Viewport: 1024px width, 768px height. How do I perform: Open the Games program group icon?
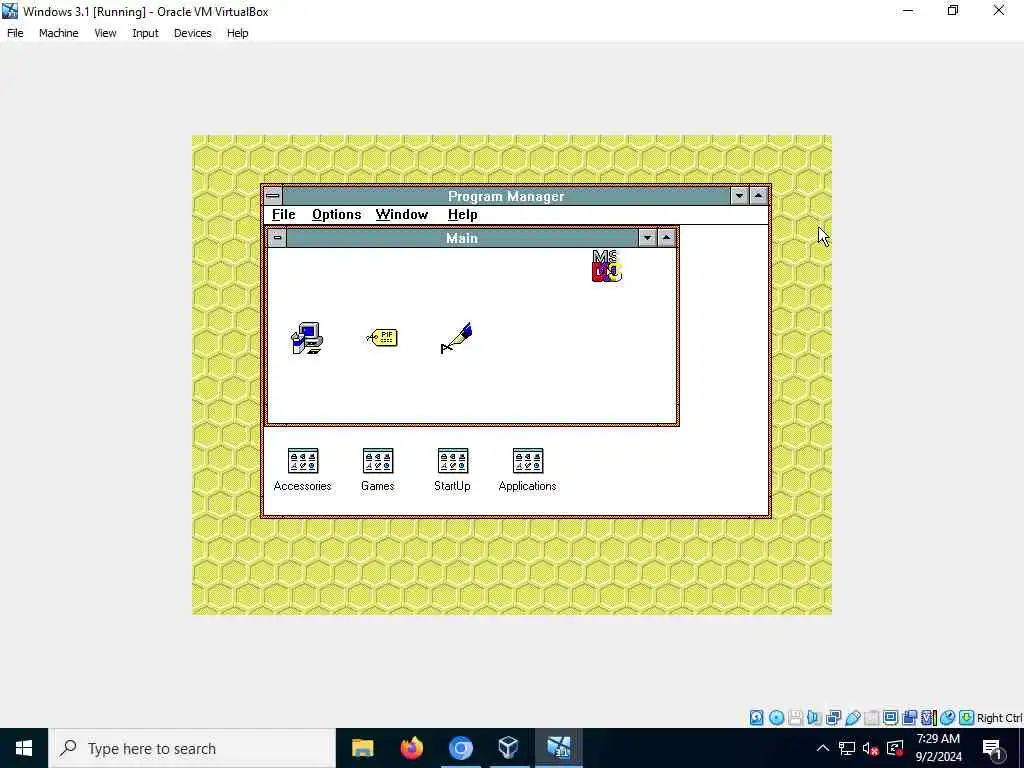tap(377, 470)
